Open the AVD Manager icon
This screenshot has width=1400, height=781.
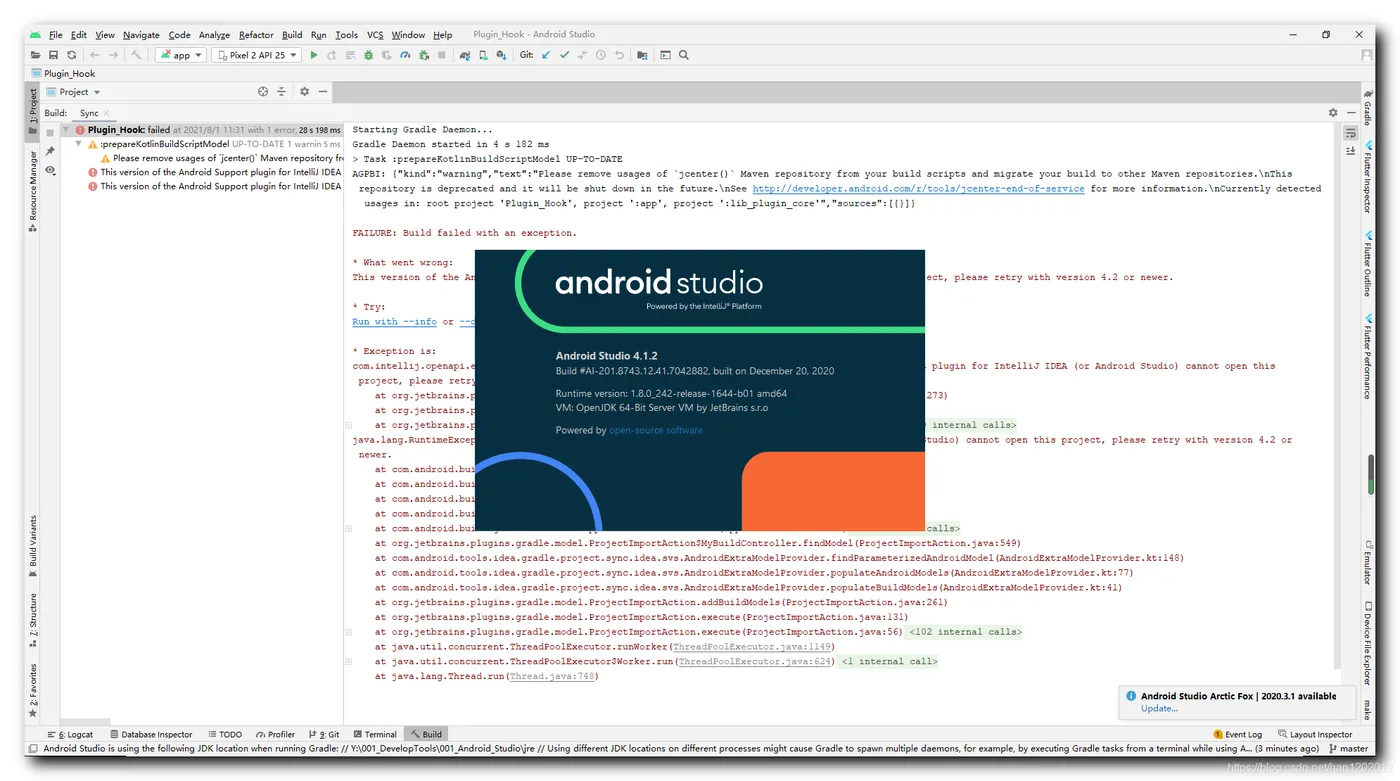tap(483, 55)
